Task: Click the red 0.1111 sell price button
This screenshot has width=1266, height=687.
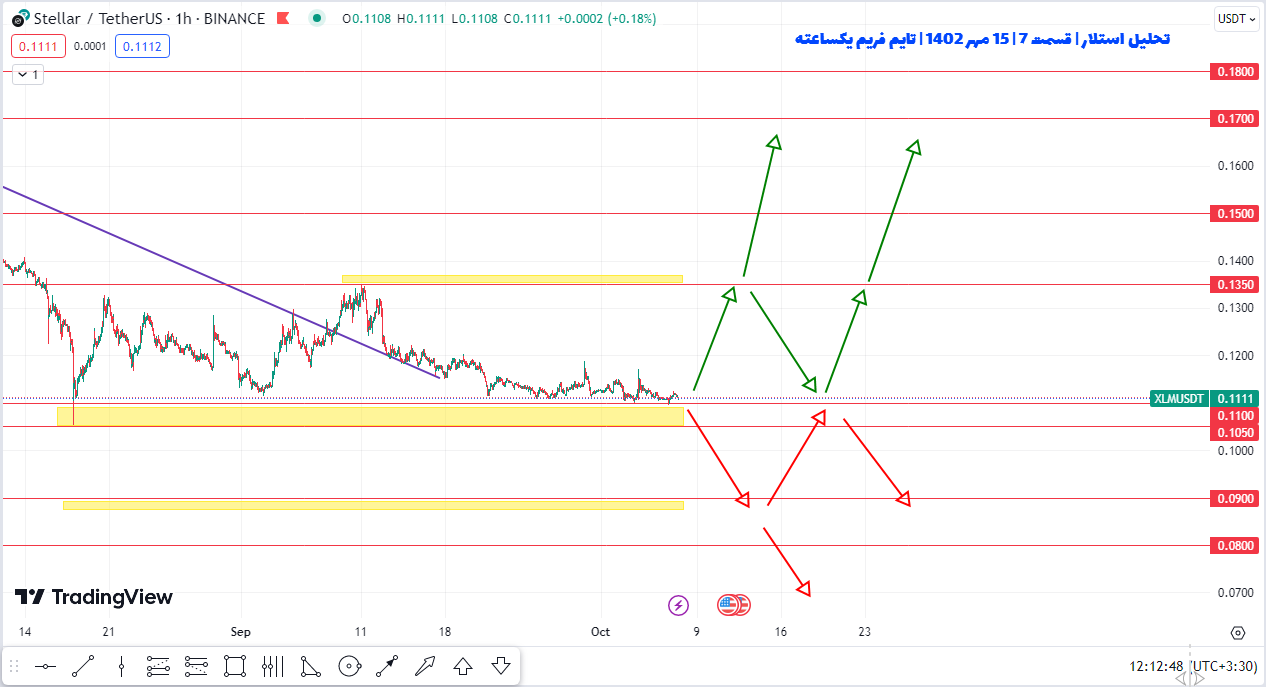Action: (38, 46)
